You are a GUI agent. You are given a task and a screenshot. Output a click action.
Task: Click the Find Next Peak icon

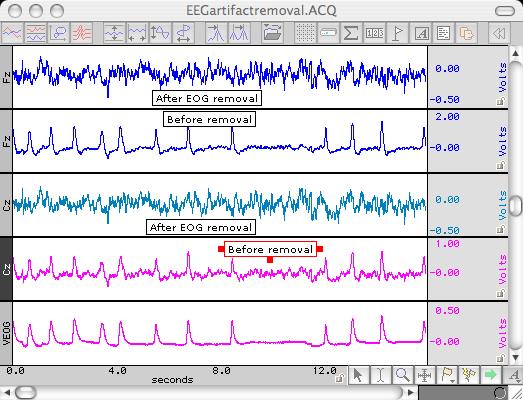pyautogui.click(x=238, y=33)
